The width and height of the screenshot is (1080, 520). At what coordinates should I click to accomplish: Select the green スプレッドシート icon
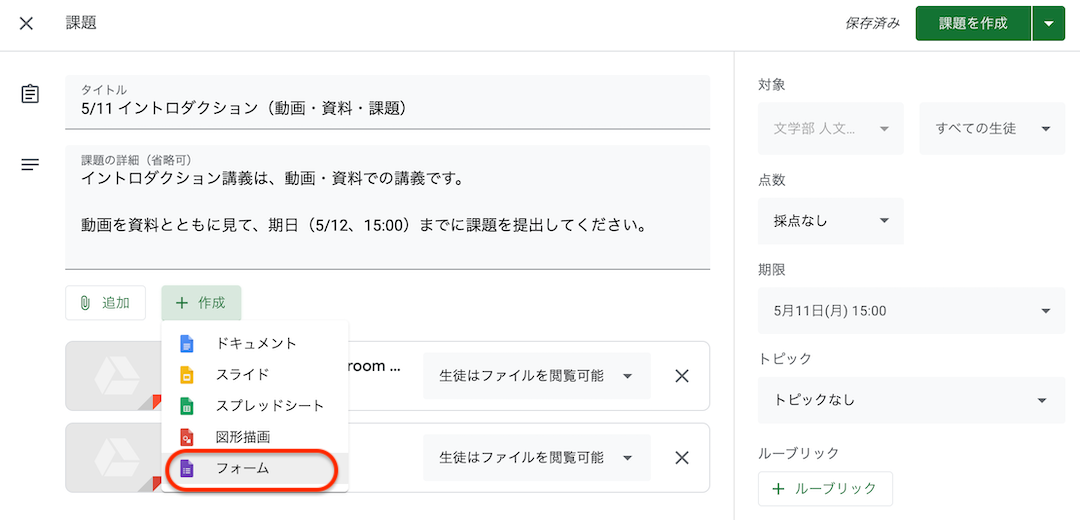coord(187,406)
